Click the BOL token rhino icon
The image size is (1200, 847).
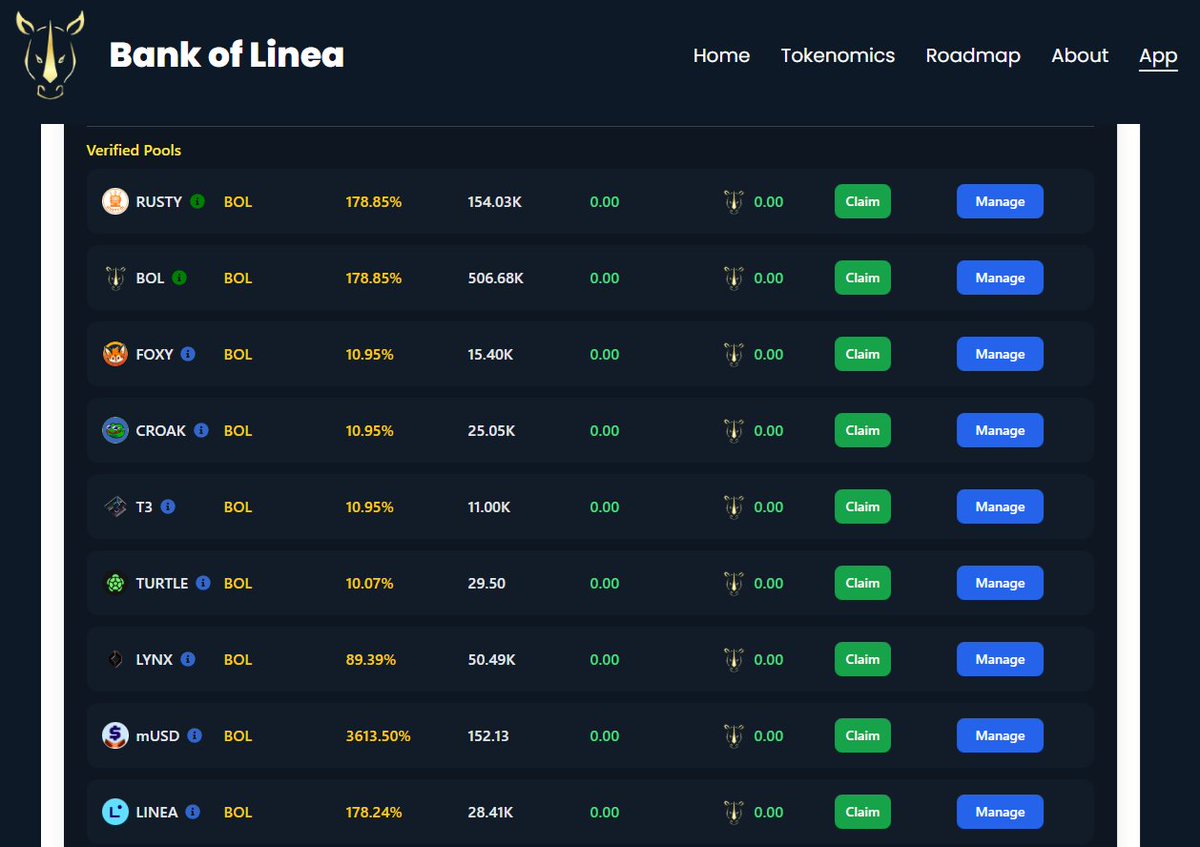point(115,278)
